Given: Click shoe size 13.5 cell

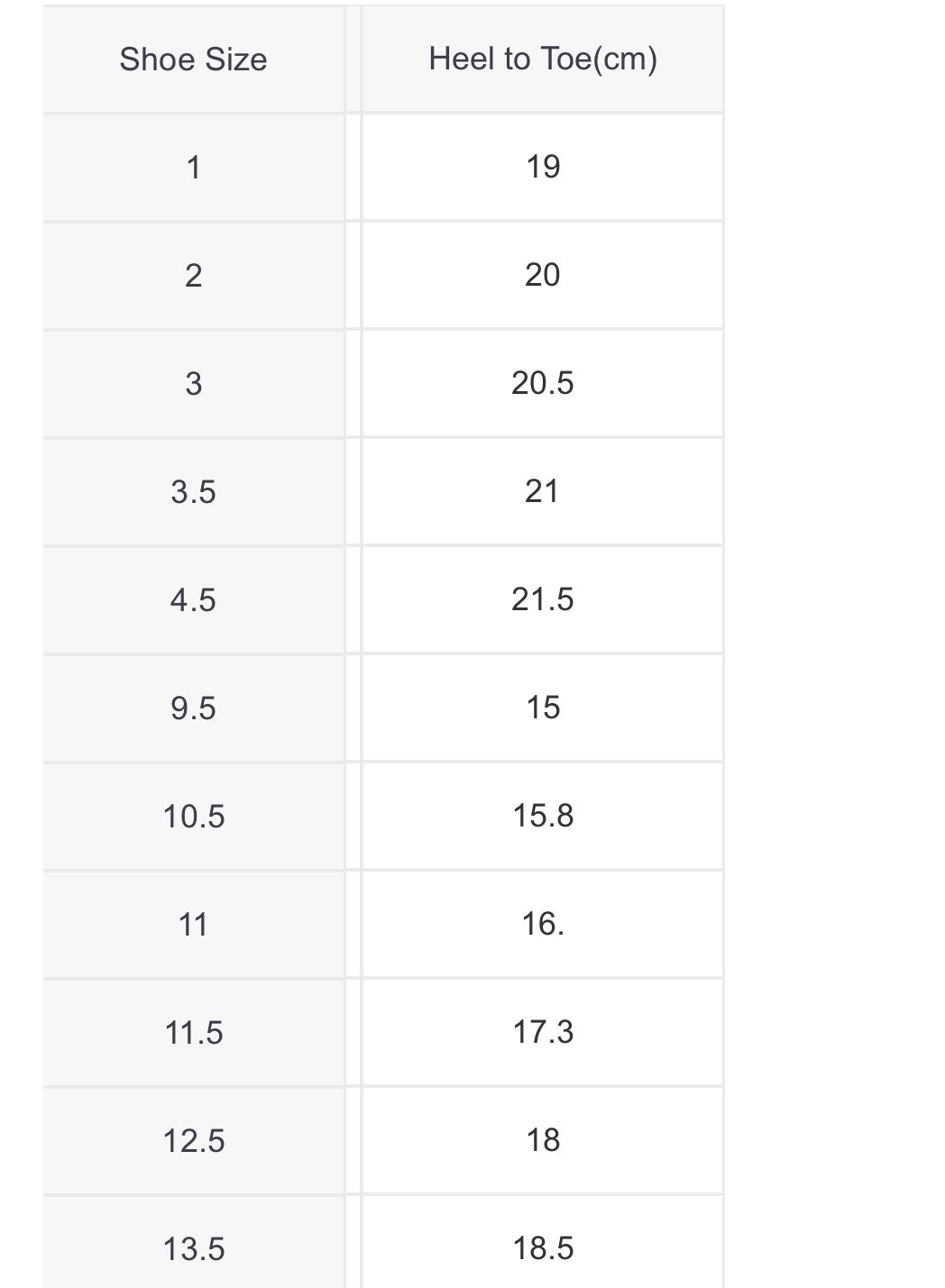Looking at the screenshot, I should tap(193, 1243).
